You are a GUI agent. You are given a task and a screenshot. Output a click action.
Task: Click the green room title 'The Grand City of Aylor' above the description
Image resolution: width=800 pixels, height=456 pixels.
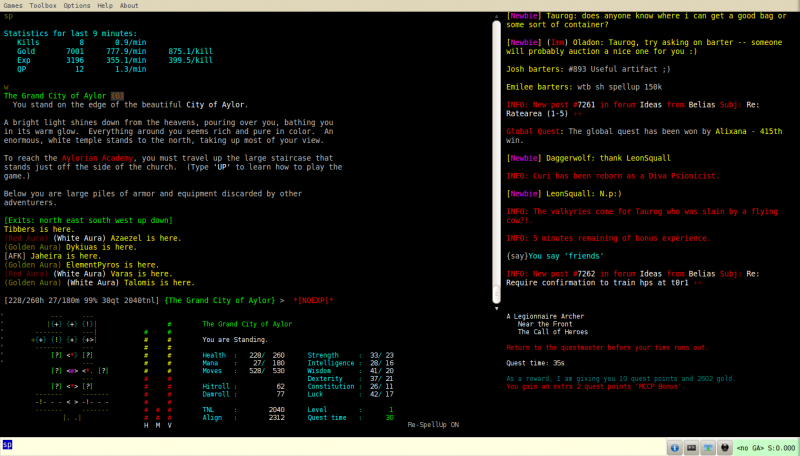tap(55, 95)
